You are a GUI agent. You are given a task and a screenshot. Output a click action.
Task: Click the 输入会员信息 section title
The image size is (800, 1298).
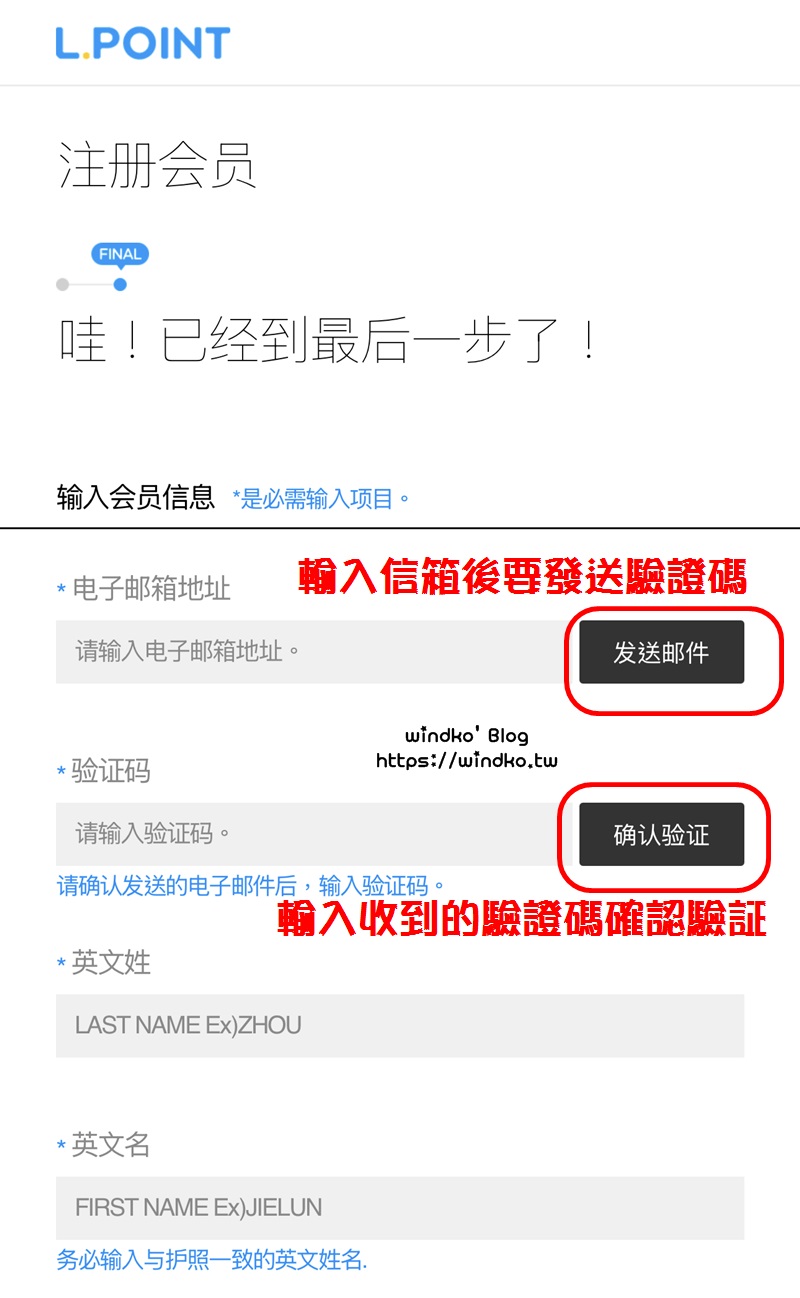pos(136,497)
